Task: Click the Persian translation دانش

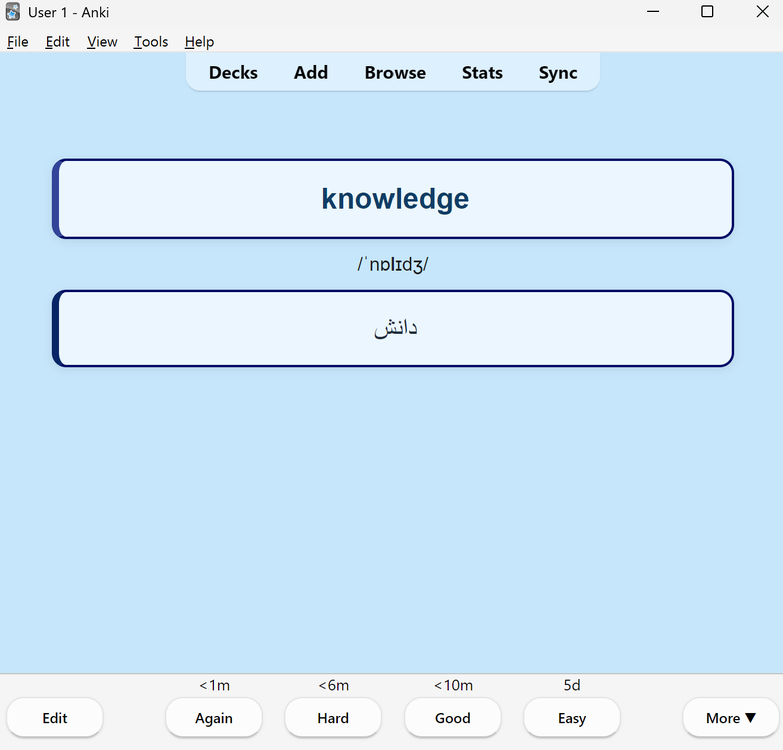Action: [x=395, y=328]
